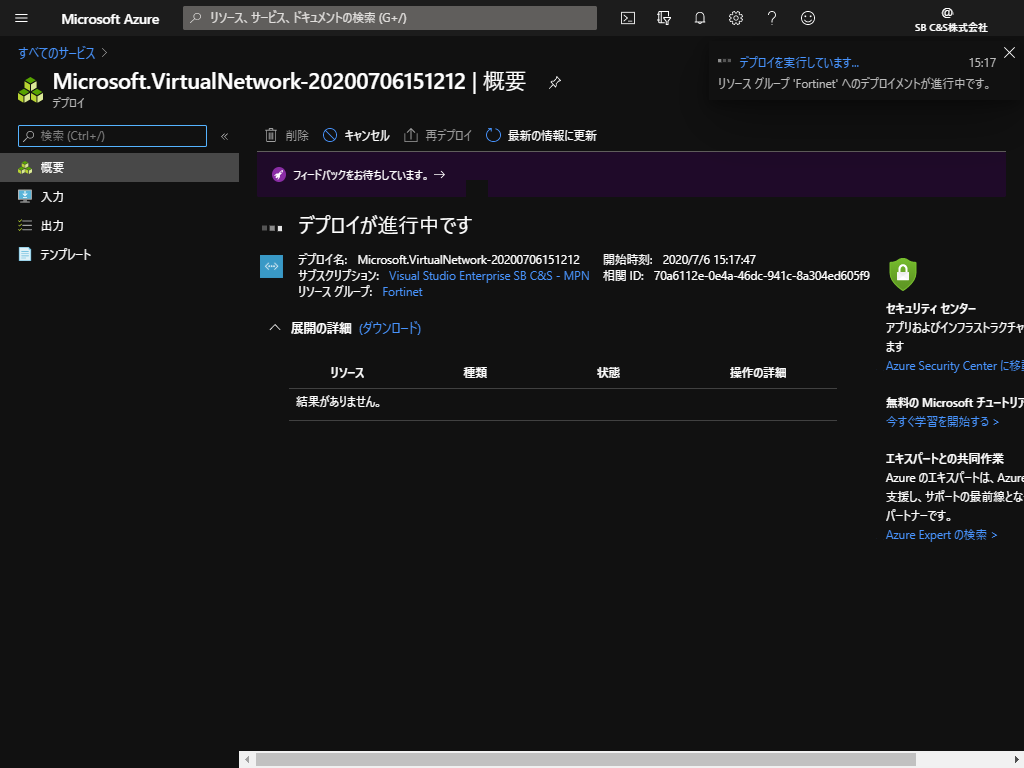Viewport: 1024px width, 768px height.
Task: Open the Visual Studio Enterprise subscription link
Action: pos(489,276)
